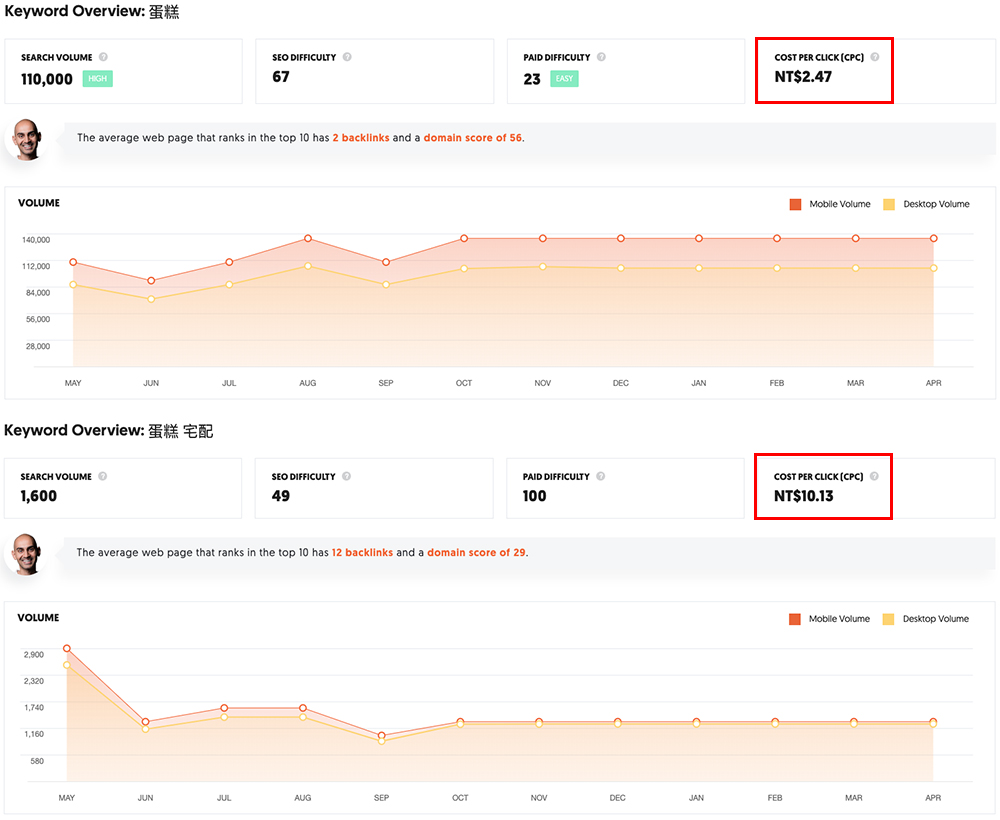This screenshot has height=820, width=1000.
Task: Select MAY mobile peak point in second chart
Action: click(67, 648)
